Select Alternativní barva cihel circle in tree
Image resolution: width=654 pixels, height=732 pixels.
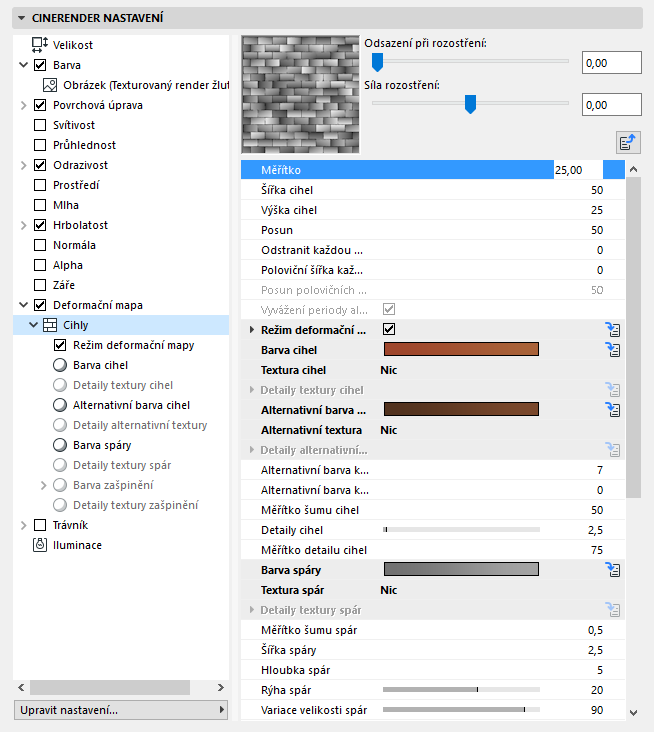pyautogui.click(x=60, y=405)
